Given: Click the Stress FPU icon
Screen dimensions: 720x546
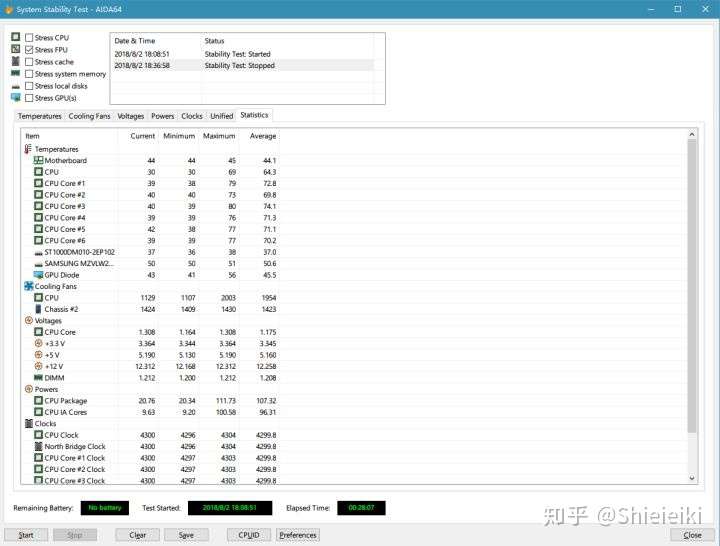Looking at the screenshot, I should [x=16, y=49].
